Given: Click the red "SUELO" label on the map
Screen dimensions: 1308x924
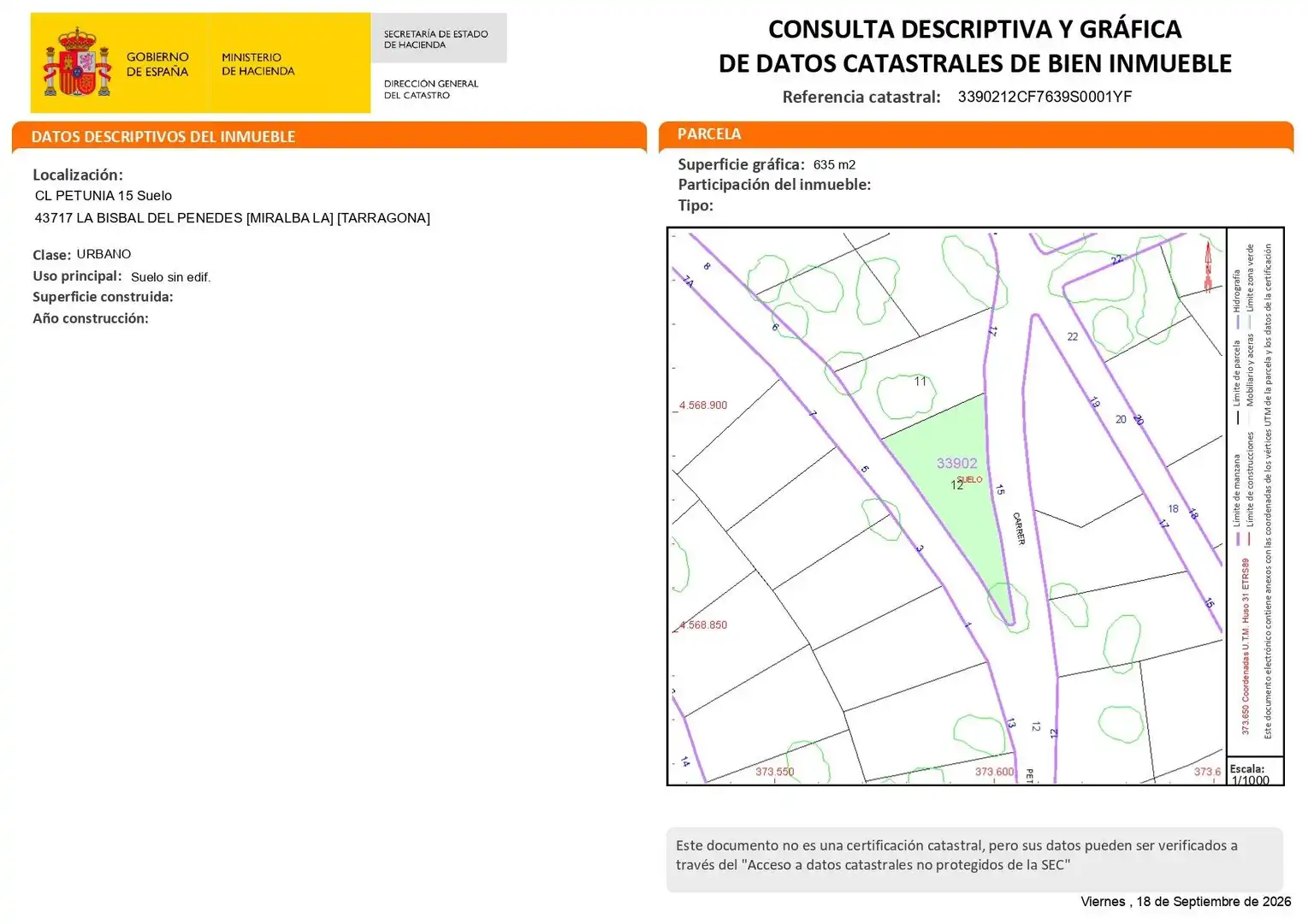Looking at the screenshot, I should tap(970, 480).
